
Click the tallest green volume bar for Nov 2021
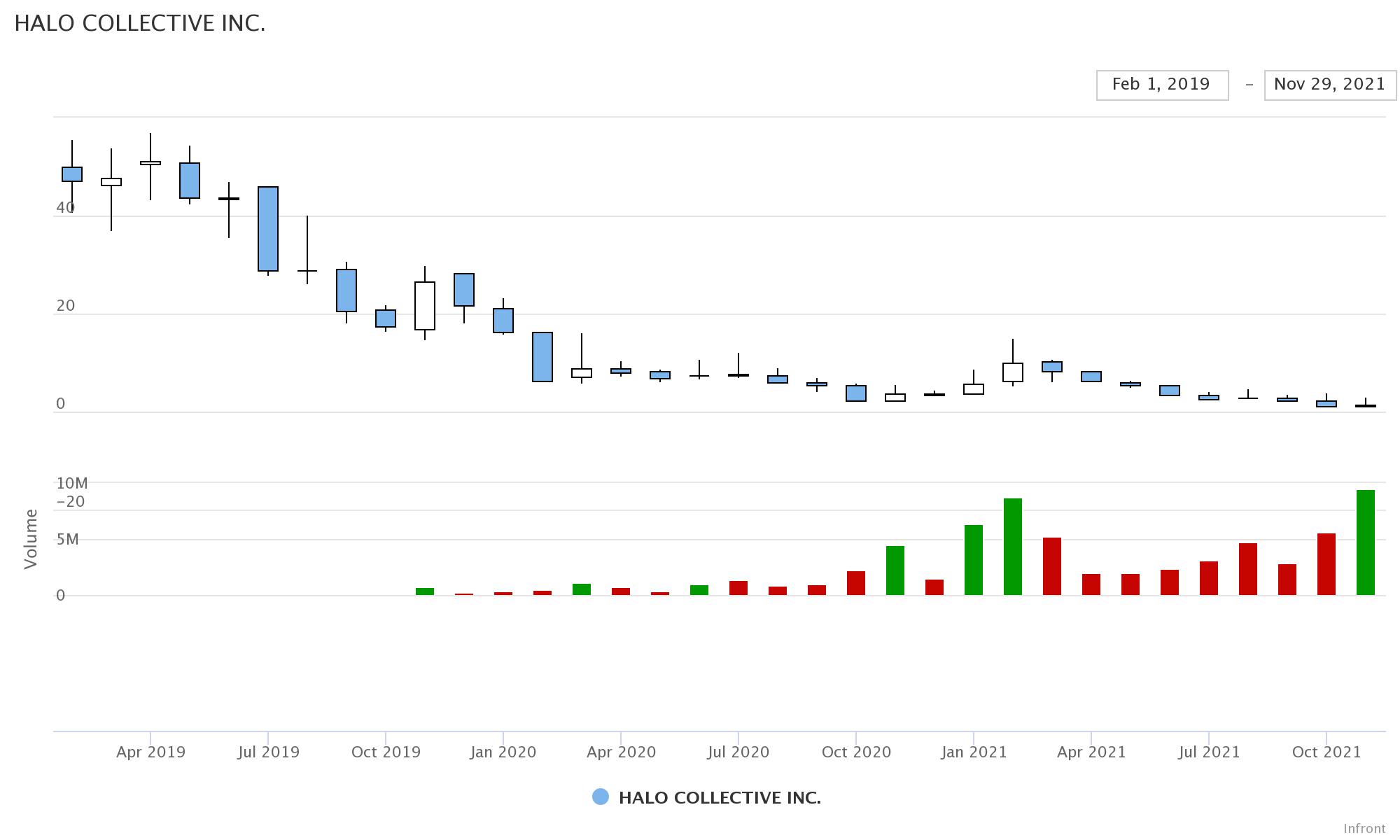(1366, 542)
